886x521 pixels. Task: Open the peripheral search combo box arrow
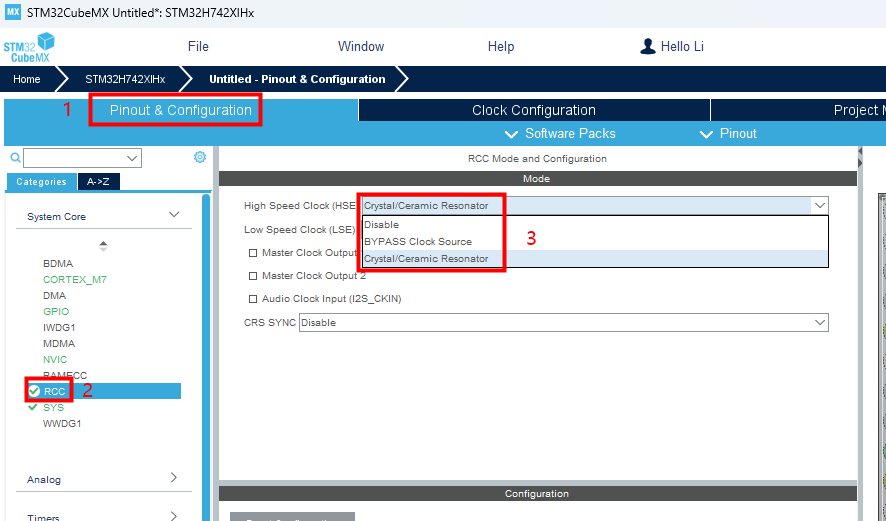coord(132,158)
